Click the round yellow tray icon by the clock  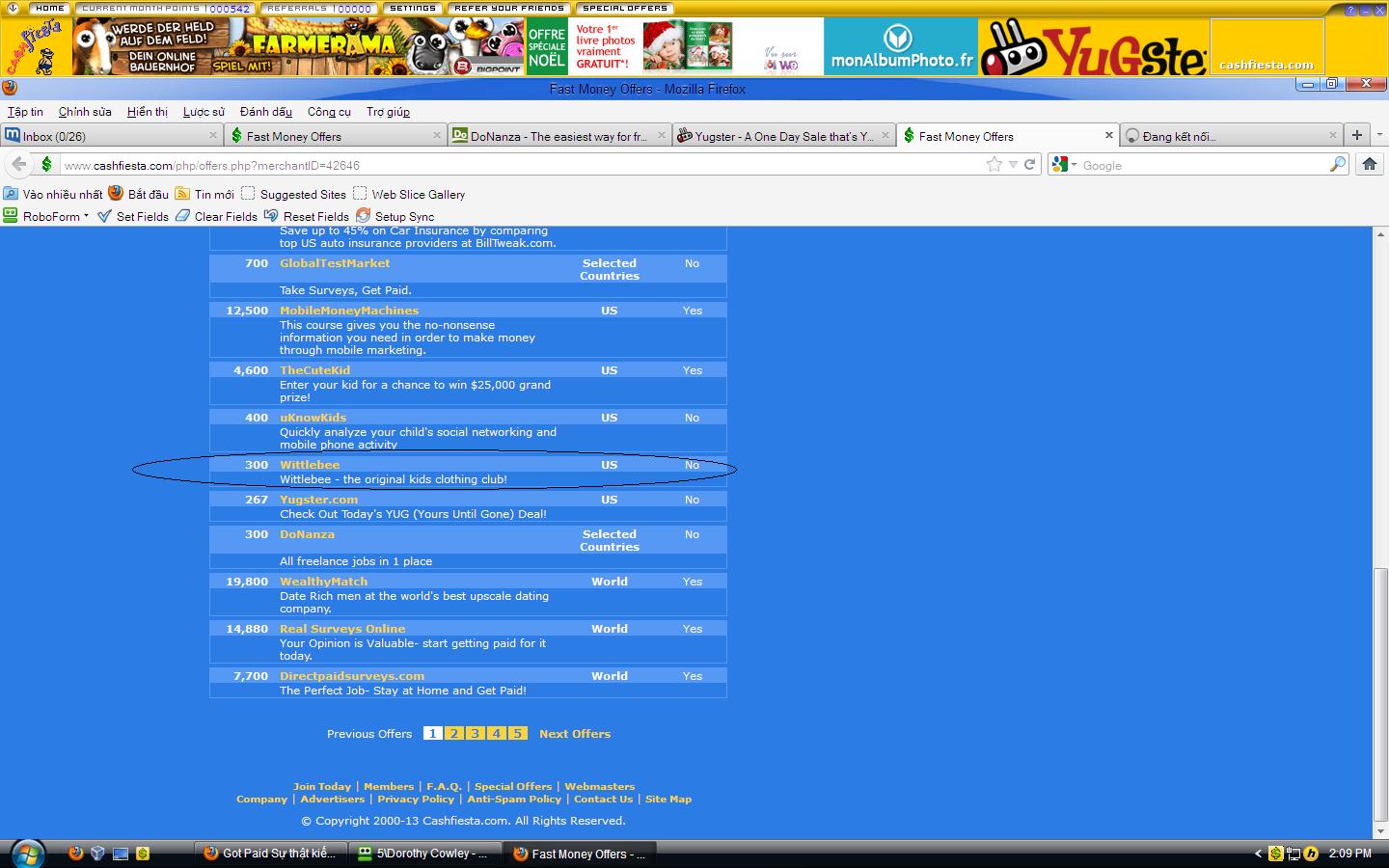point(1311,854)
